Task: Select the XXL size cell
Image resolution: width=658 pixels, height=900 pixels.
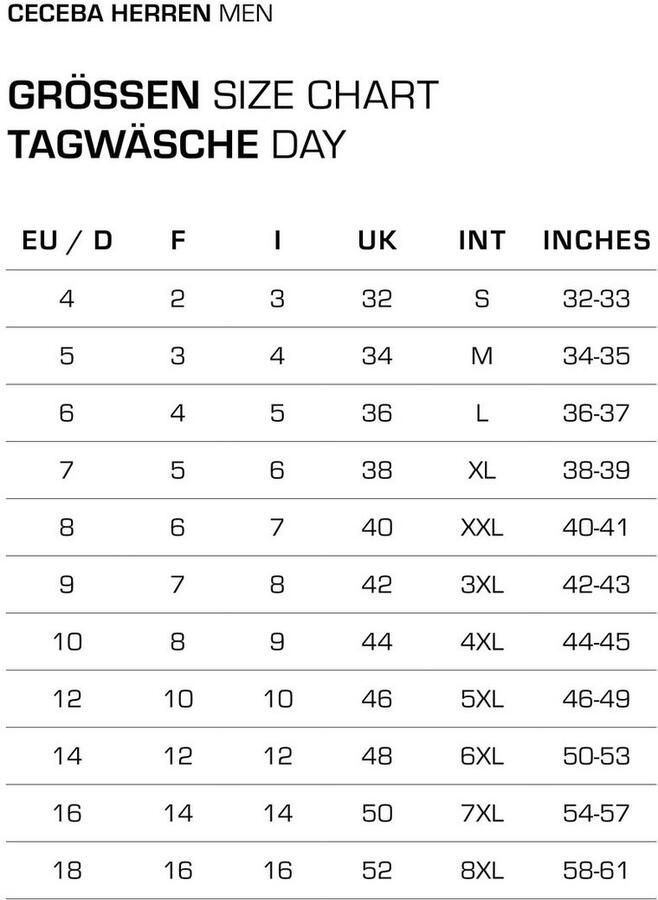Action: pos(482,527)
